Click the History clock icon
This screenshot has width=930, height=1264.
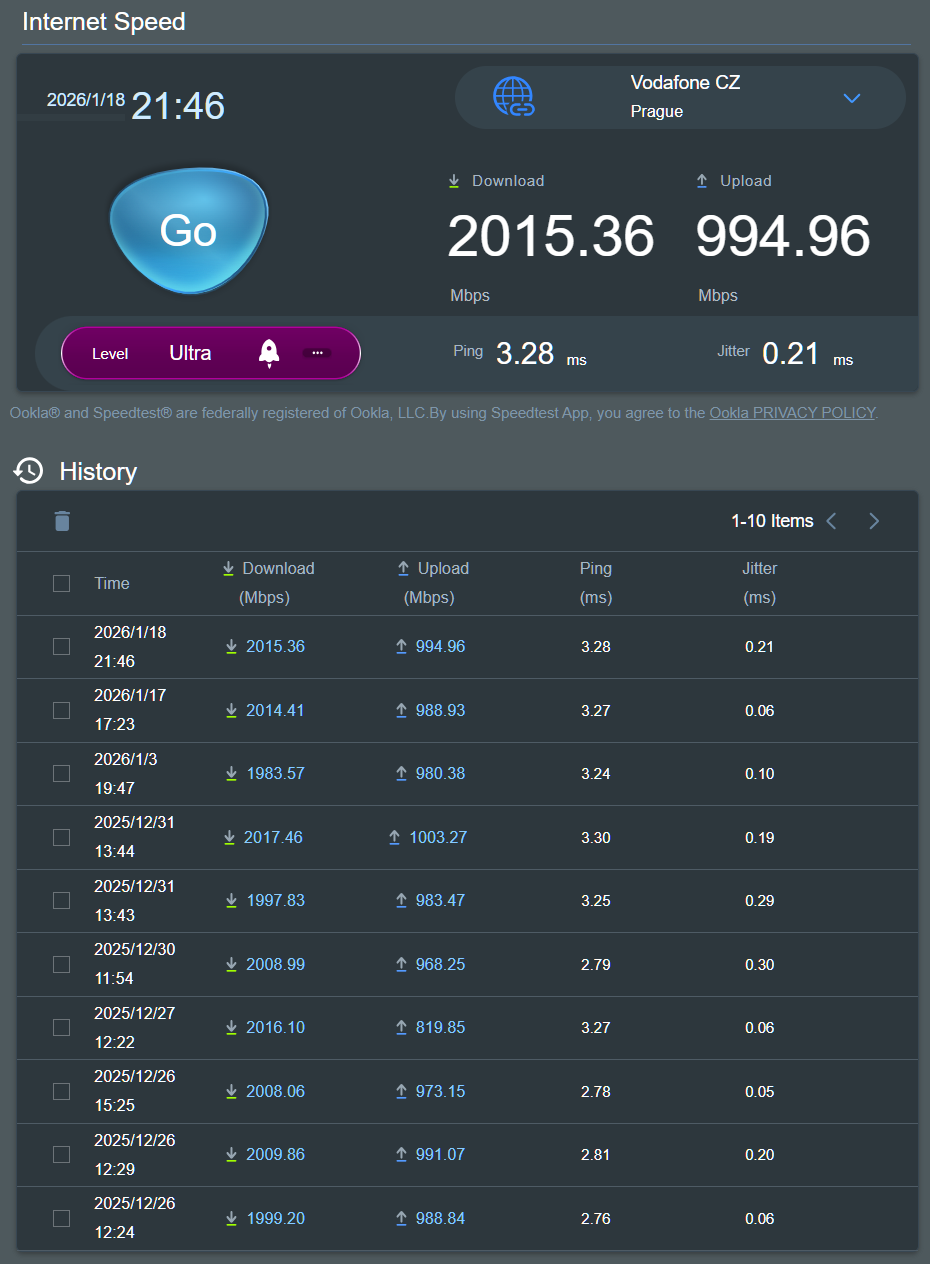click(29, 471)
